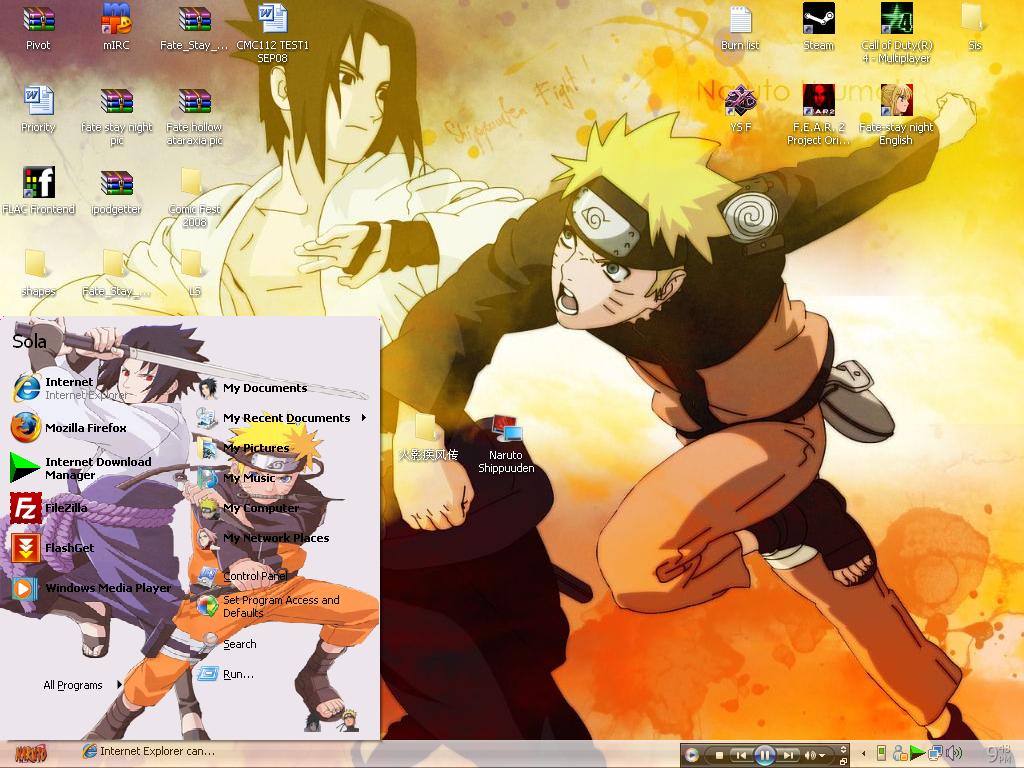The height and width of the screenshot is (768, 1024).
Task: Open the LS folder on desktop
Action: (194, 273)
